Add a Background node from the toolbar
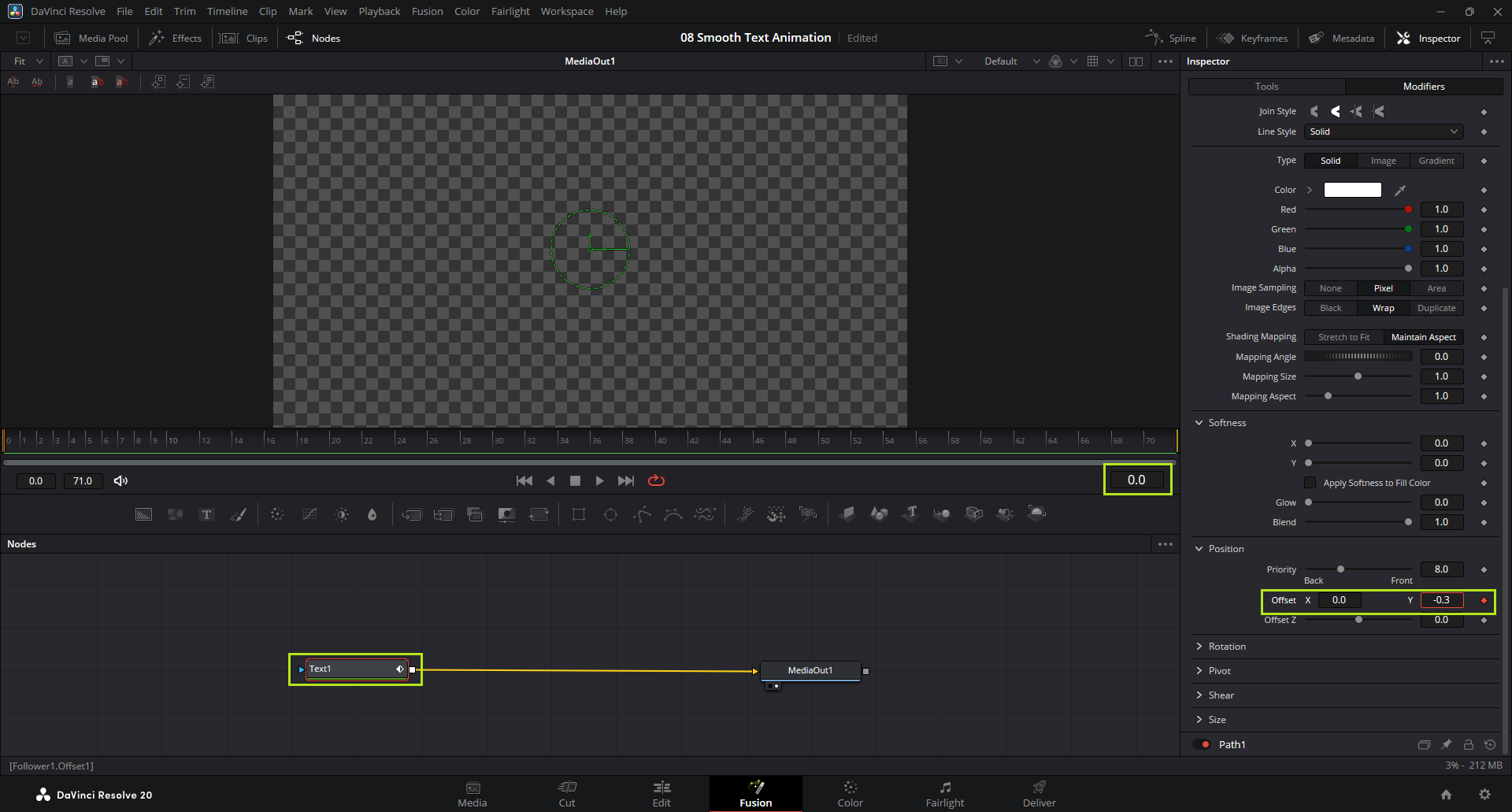The height and width of the screenshot is (812, 1512). click(143, 514)
